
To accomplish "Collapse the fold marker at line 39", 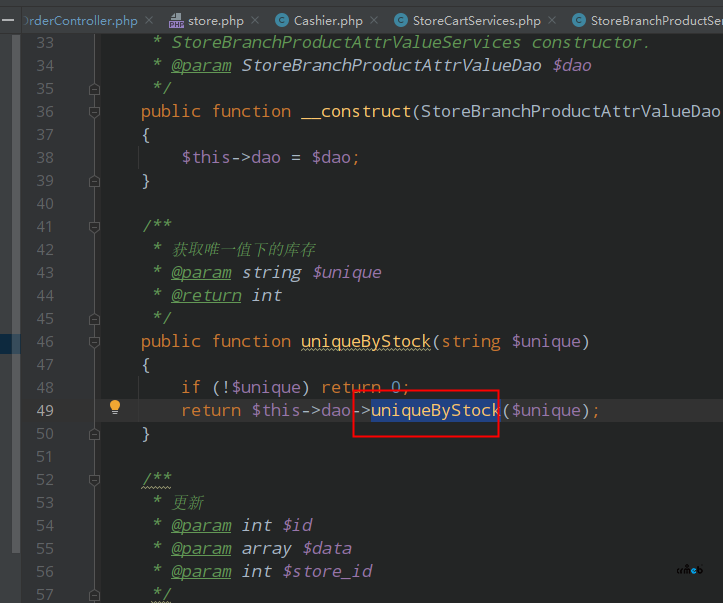I will pyautogui.click(x=94, y=181).
